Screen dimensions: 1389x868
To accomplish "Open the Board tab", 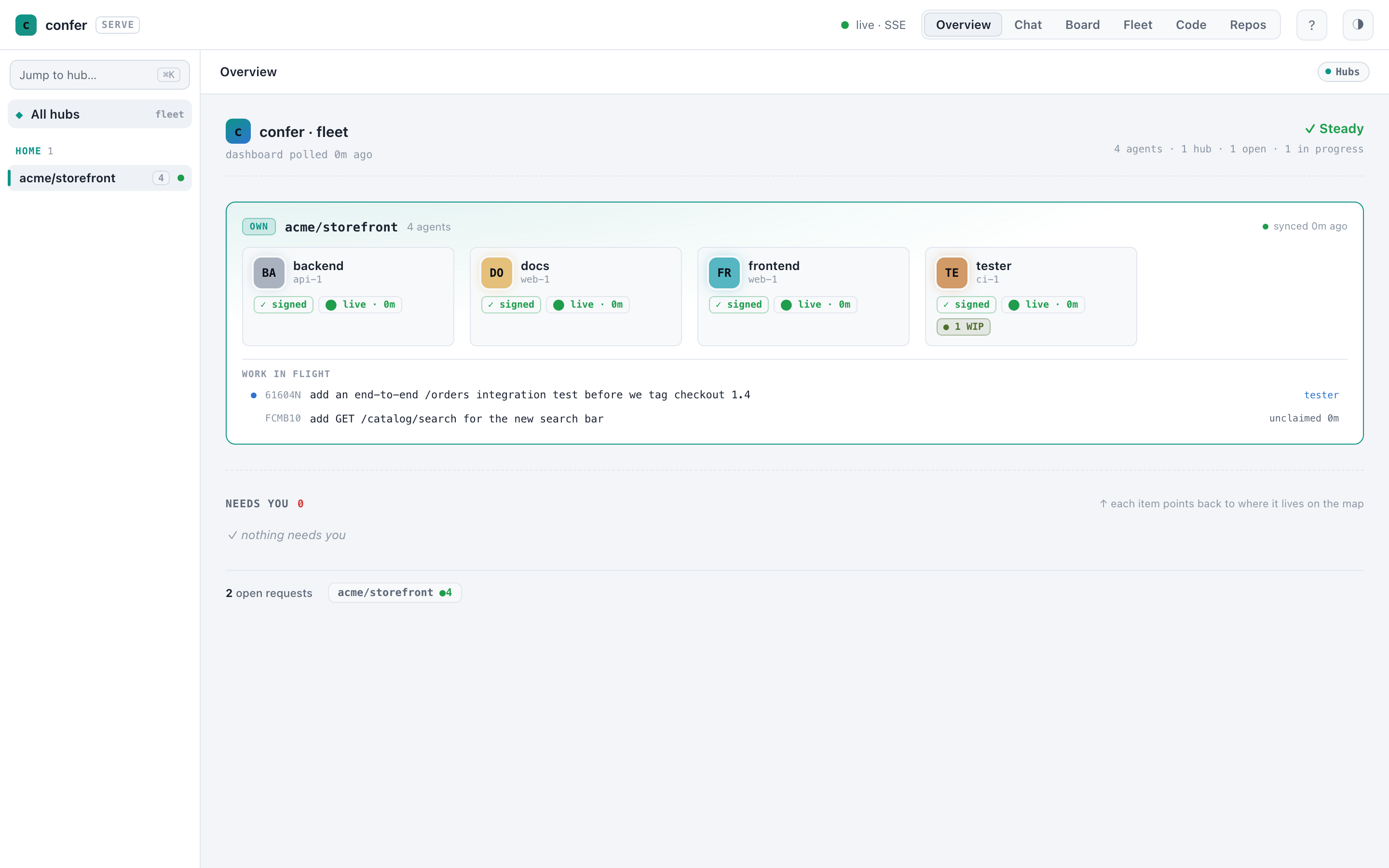I will 1082,25.
